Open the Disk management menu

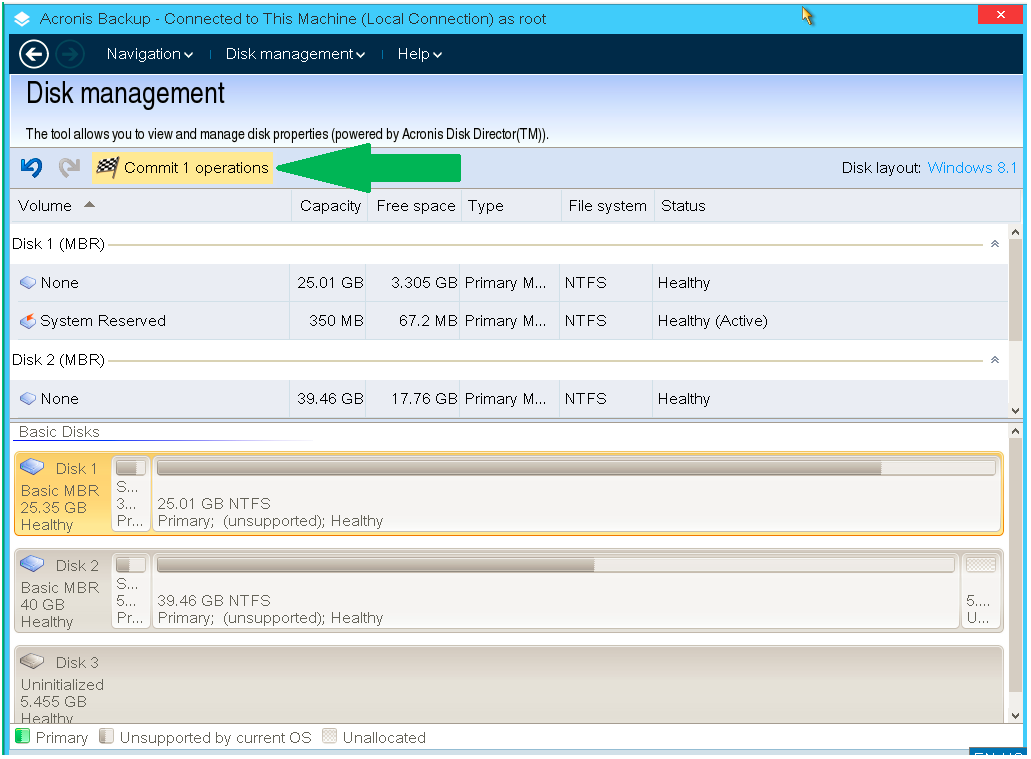[295, 54]
